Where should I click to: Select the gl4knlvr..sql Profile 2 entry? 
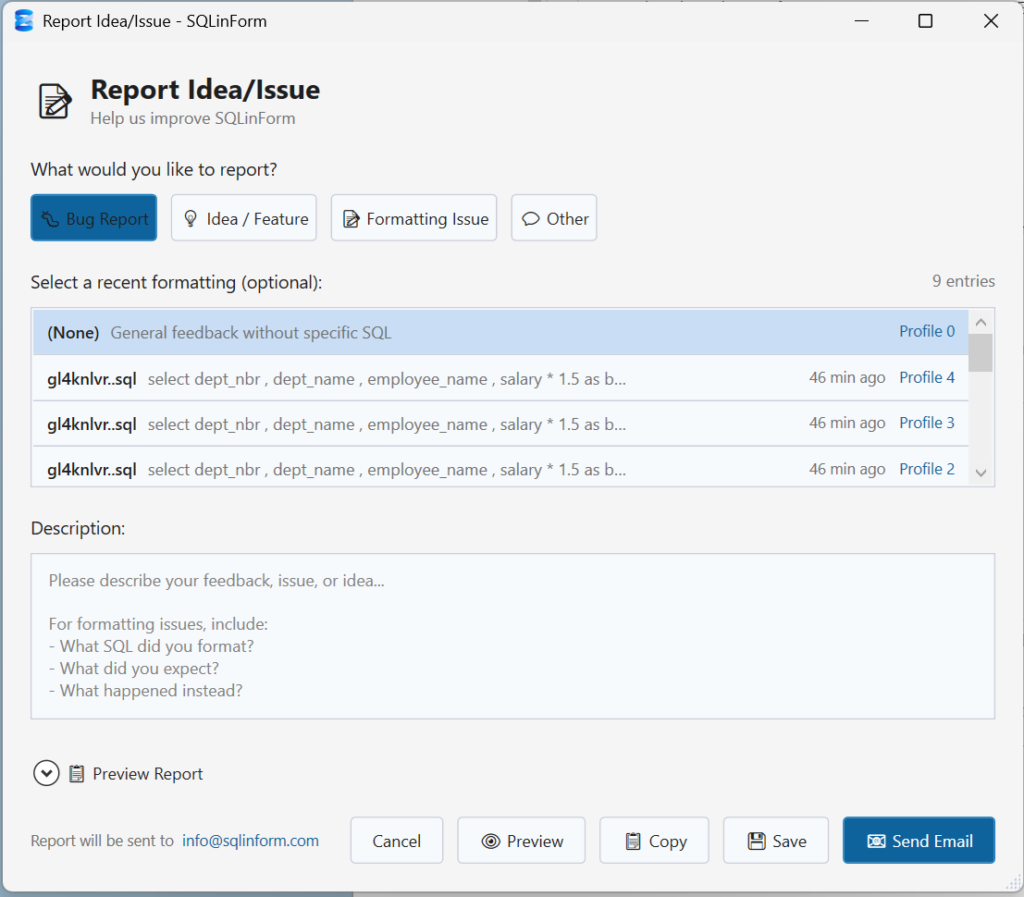tap(500, 467)
